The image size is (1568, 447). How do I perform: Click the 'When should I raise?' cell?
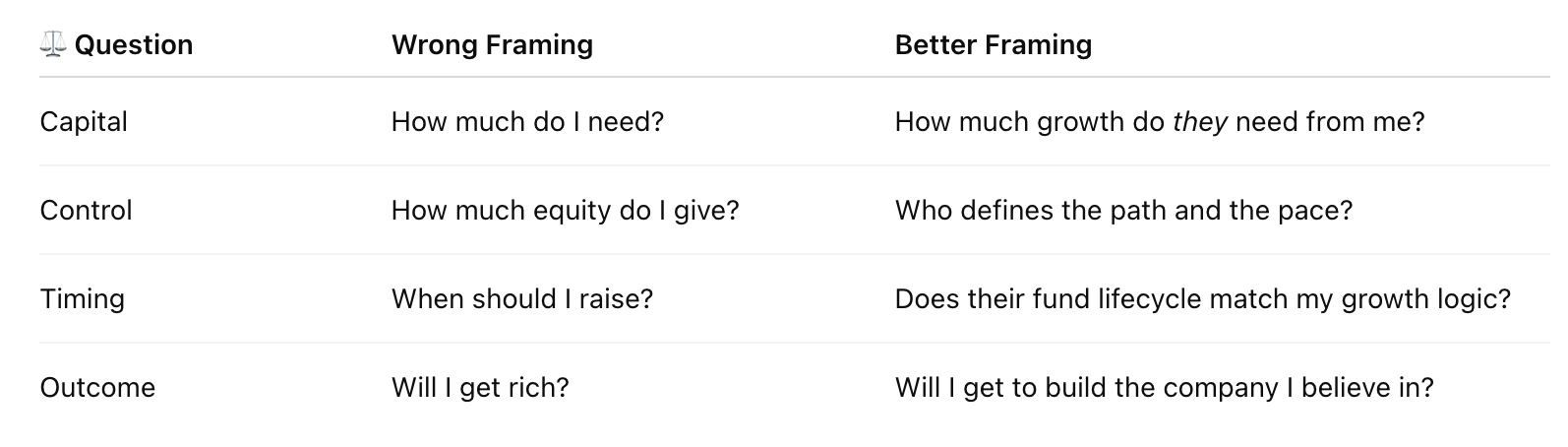pos(522,299)
